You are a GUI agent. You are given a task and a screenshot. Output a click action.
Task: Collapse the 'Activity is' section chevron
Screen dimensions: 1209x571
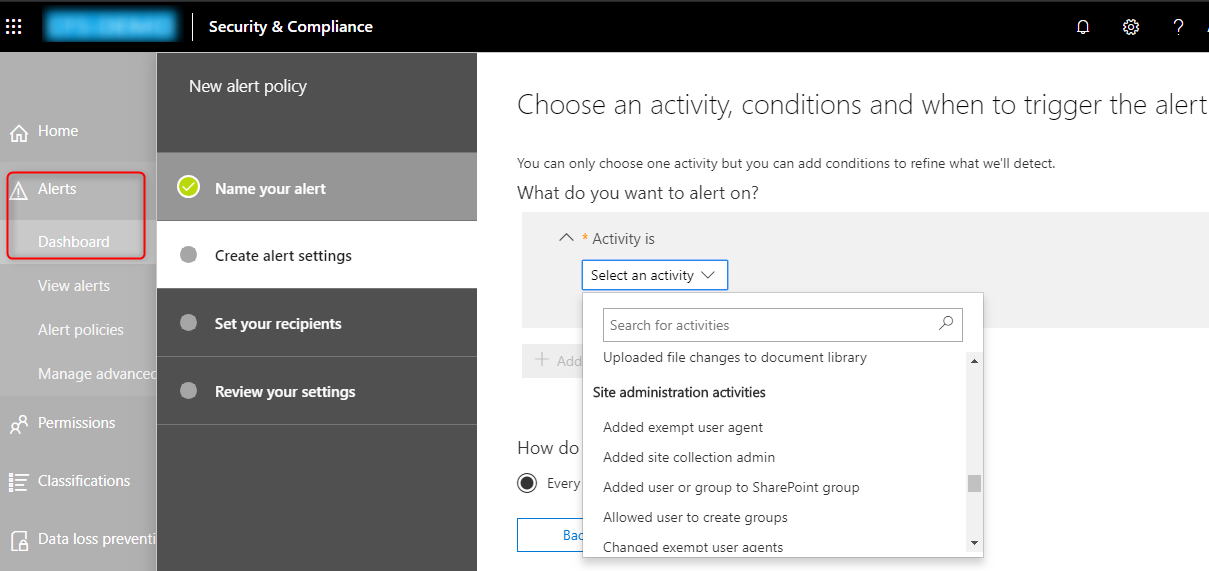[x=566, y=238]
